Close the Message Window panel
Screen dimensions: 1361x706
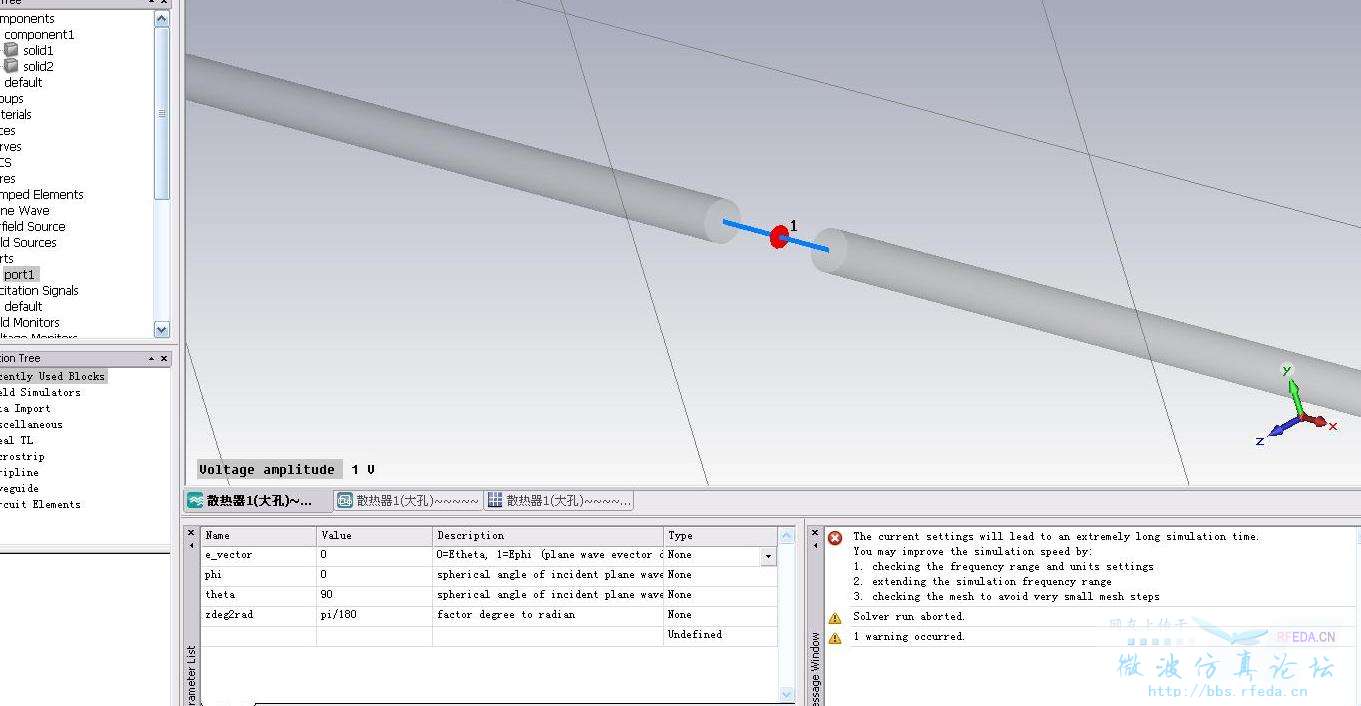click(814, 532)
